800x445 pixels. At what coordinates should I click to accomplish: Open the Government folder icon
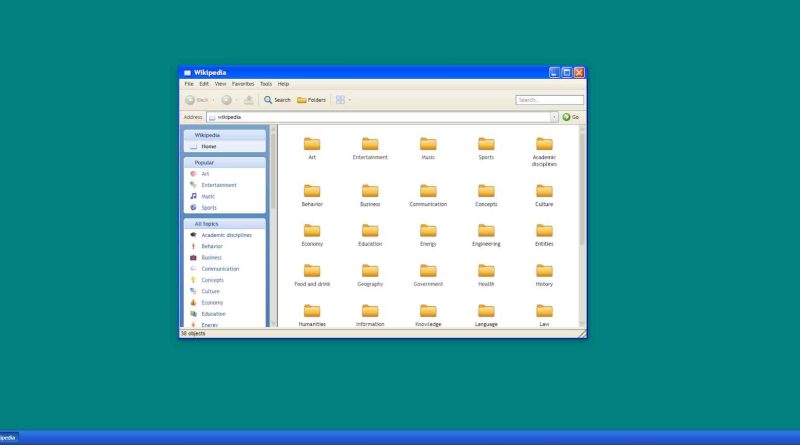[x=428, y=271]
